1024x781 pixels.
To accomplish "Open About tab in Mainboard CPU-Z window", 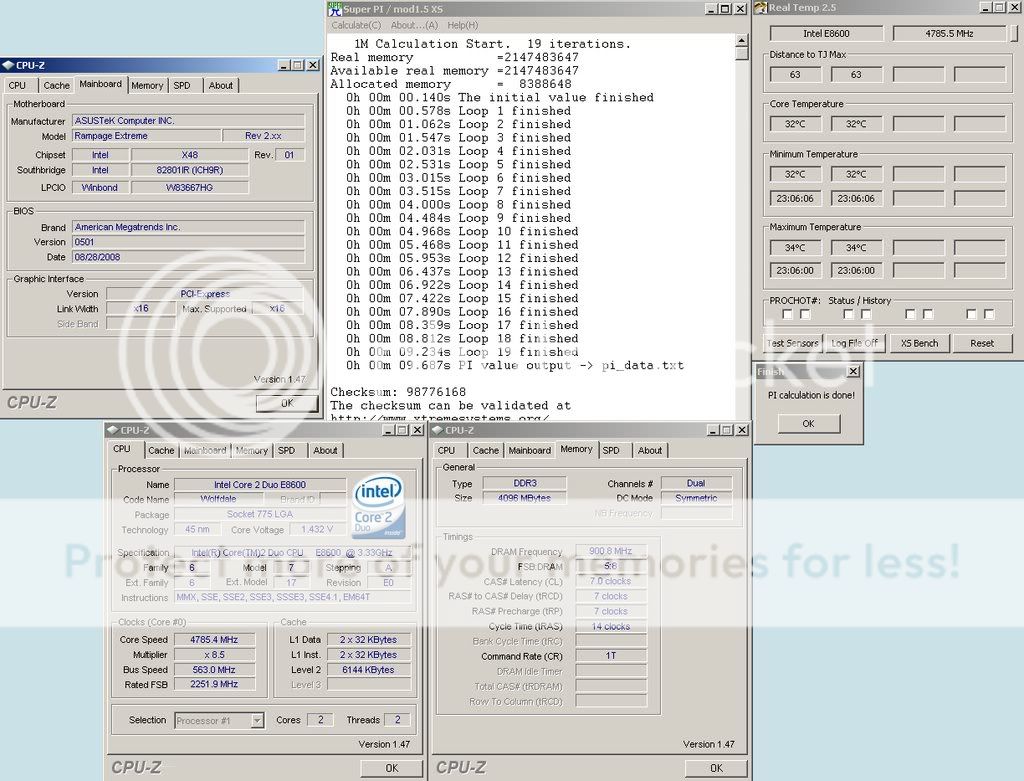I will pos(221,86).
